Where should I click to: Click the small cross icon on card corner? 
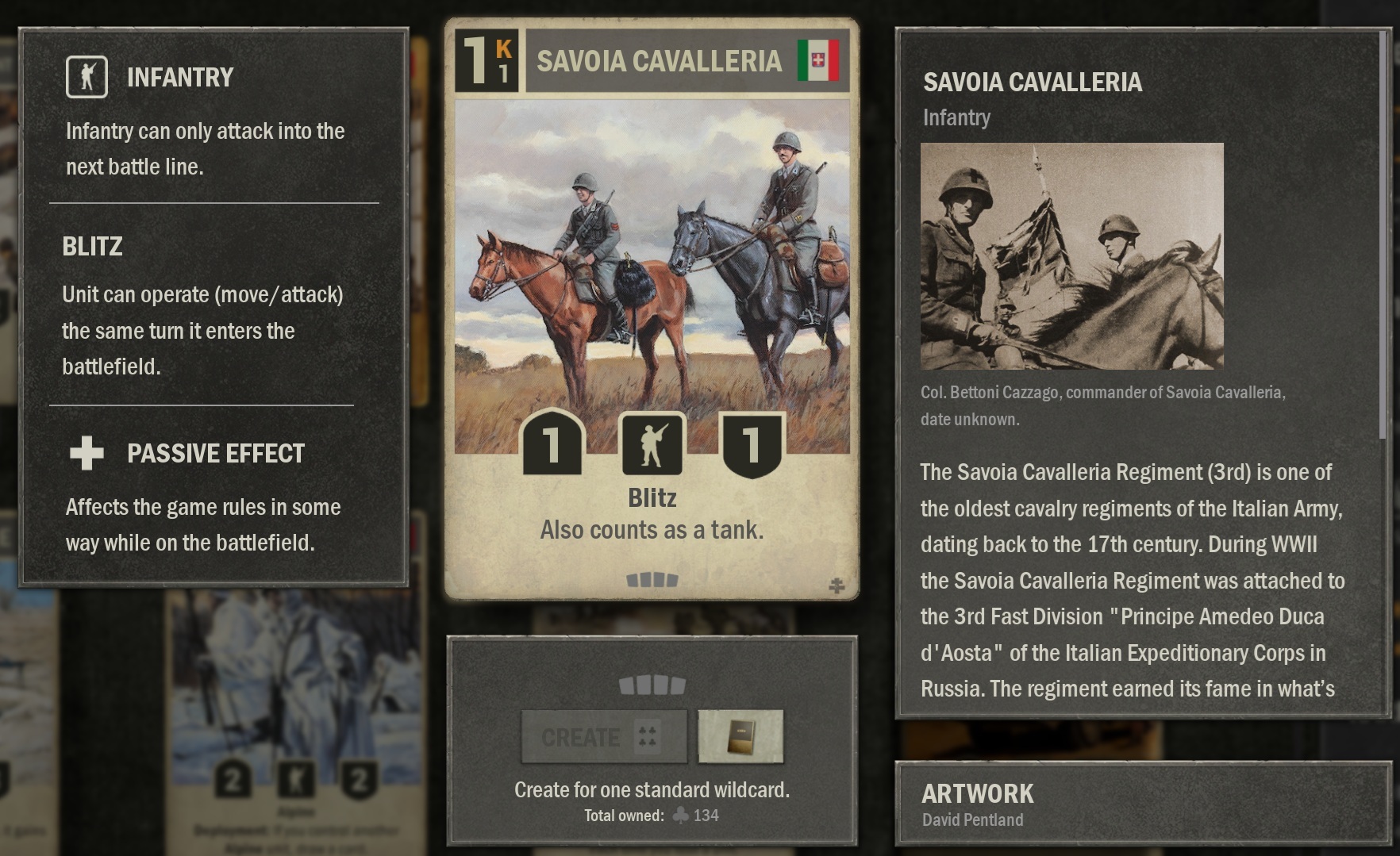coord(837,585)
